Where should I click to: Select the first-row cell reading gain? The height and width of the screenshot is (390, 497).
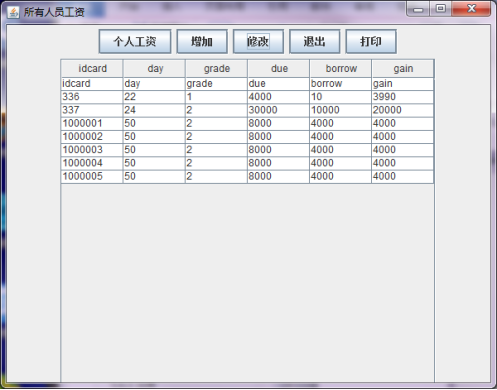(x=403, y=84)
